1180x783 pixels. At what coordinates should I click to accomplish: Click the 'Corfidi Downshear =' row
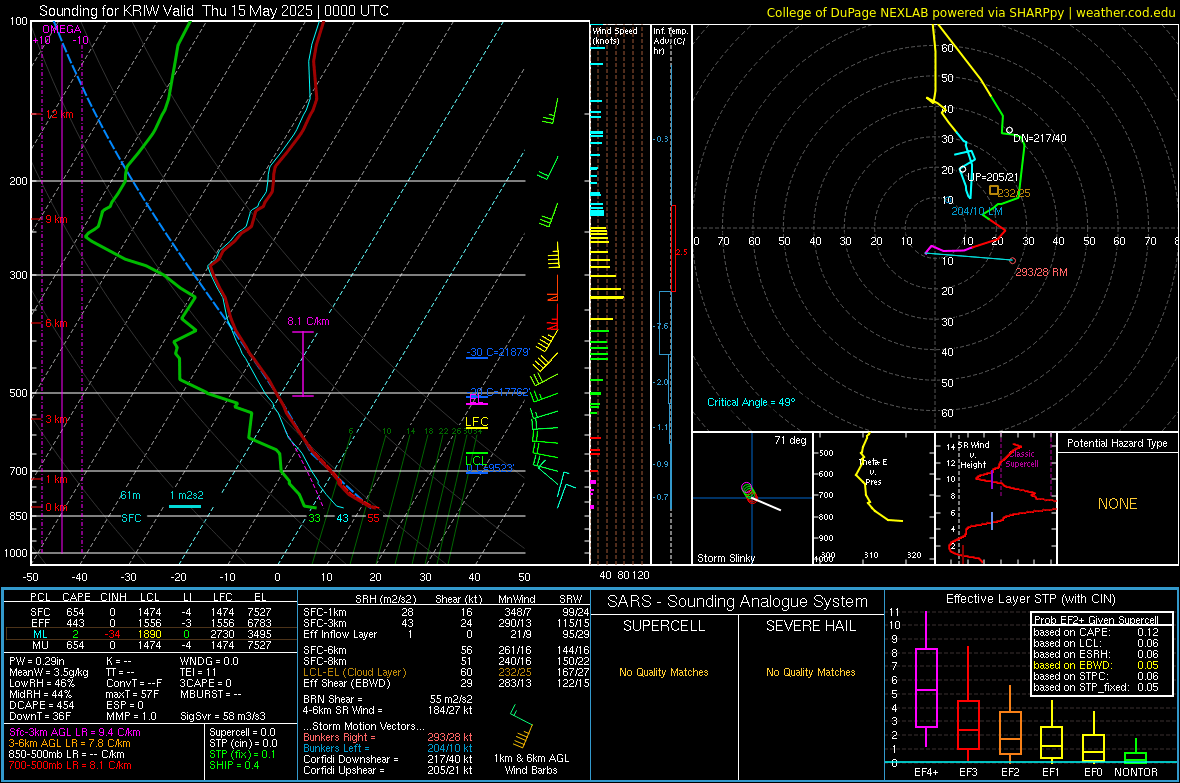(x=388, y=760)
